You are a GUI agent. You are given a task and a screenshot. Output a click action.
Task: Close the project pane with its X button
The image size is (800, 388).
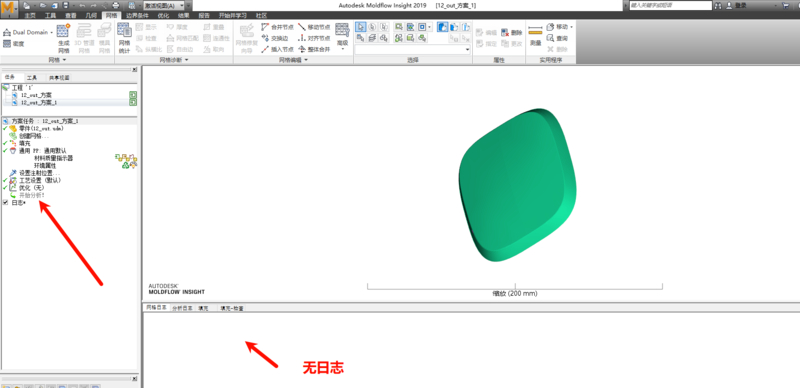point(134,69)
